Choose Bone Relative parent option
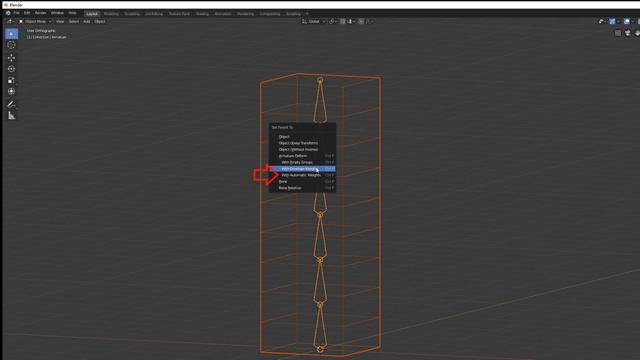Screen dimensions: 640x360 (302, 188)
